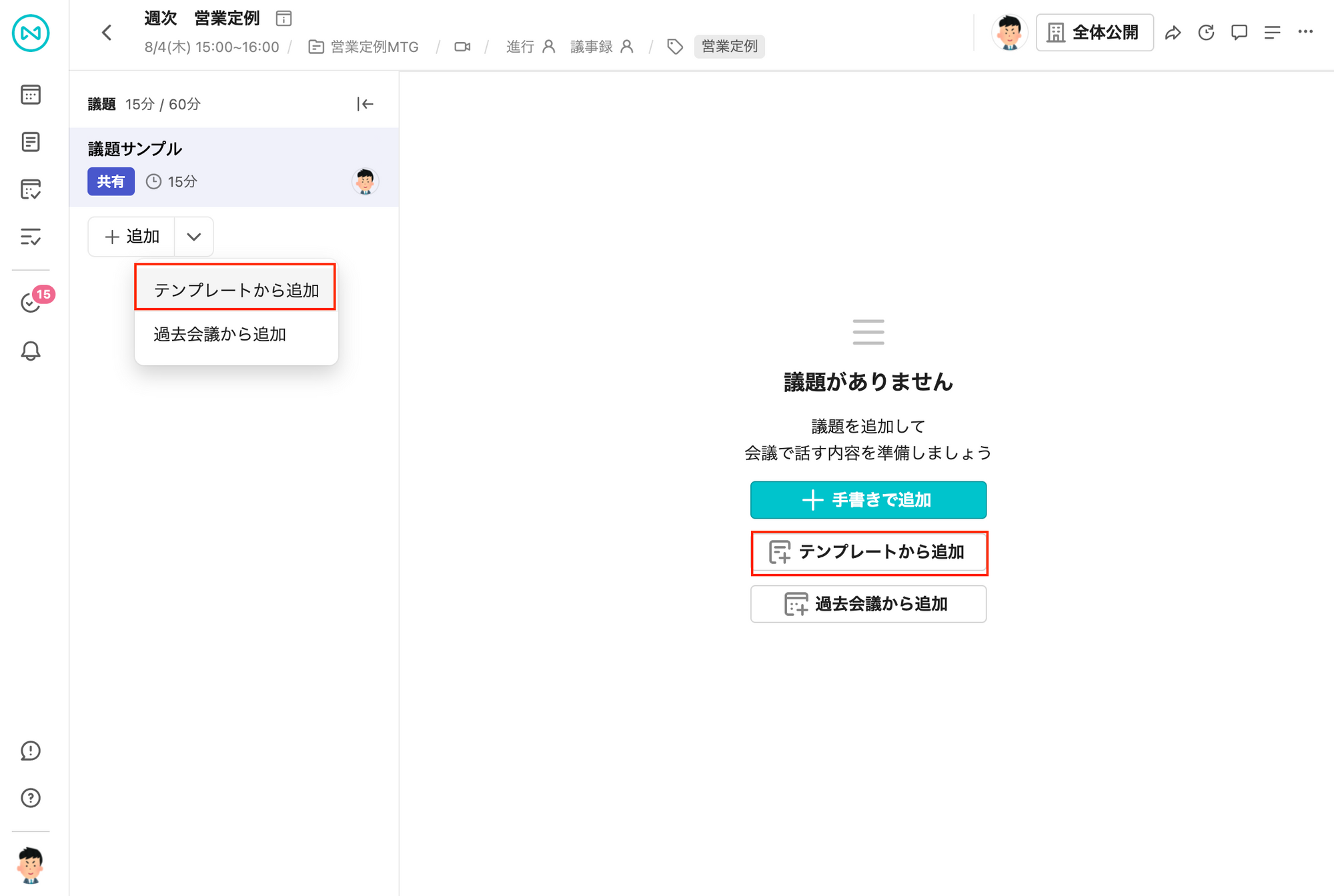Image resolution: width=1334 pixels, height=896 pixels.
Task: Click the lines list icon in top right
Action: [x=1273, y=32]
